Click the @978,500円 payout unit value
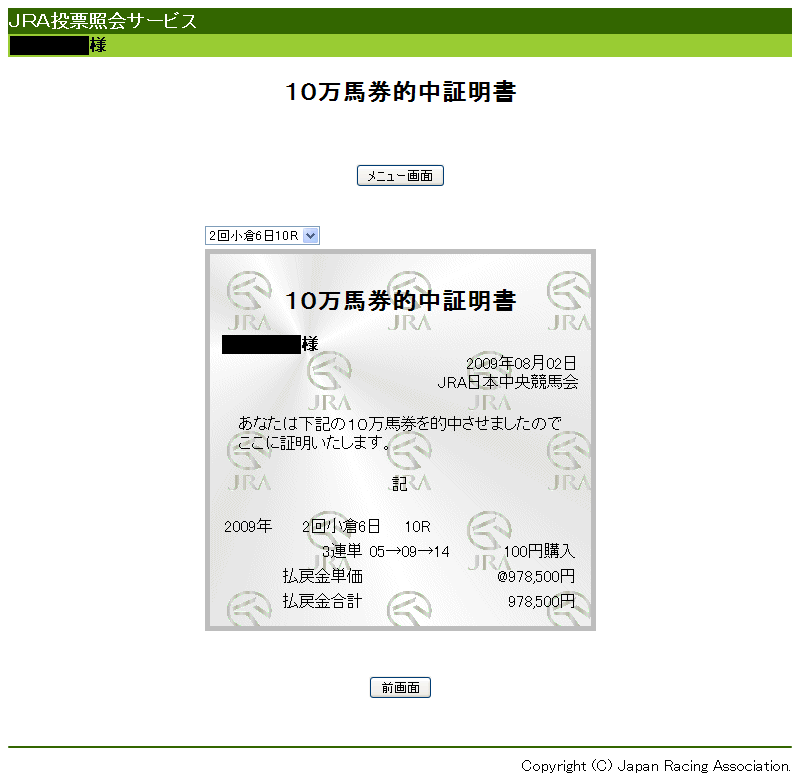Image resolution: width=800 pixels, height=783 pixels. (x=536, y=576)
